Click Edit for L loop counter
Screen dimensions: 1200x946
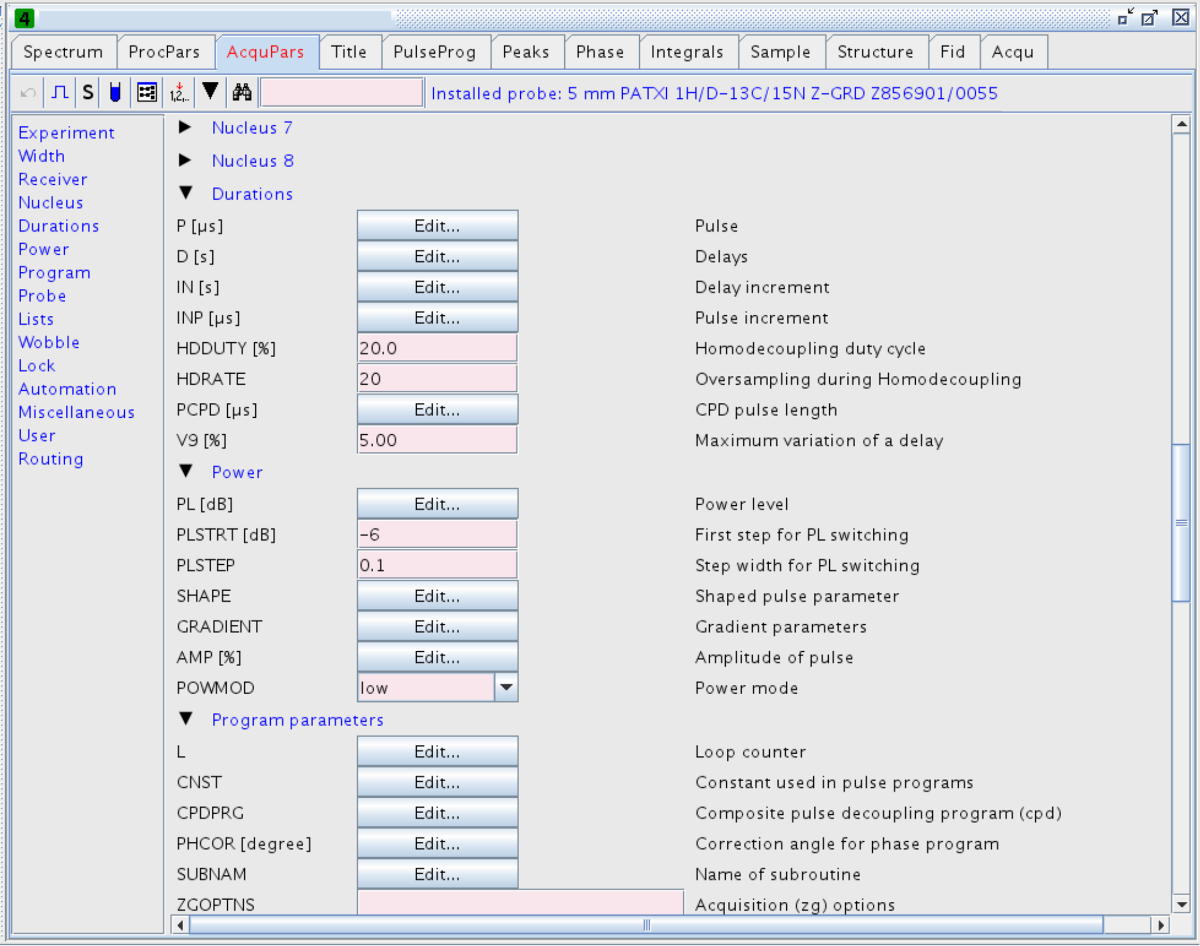437,752
